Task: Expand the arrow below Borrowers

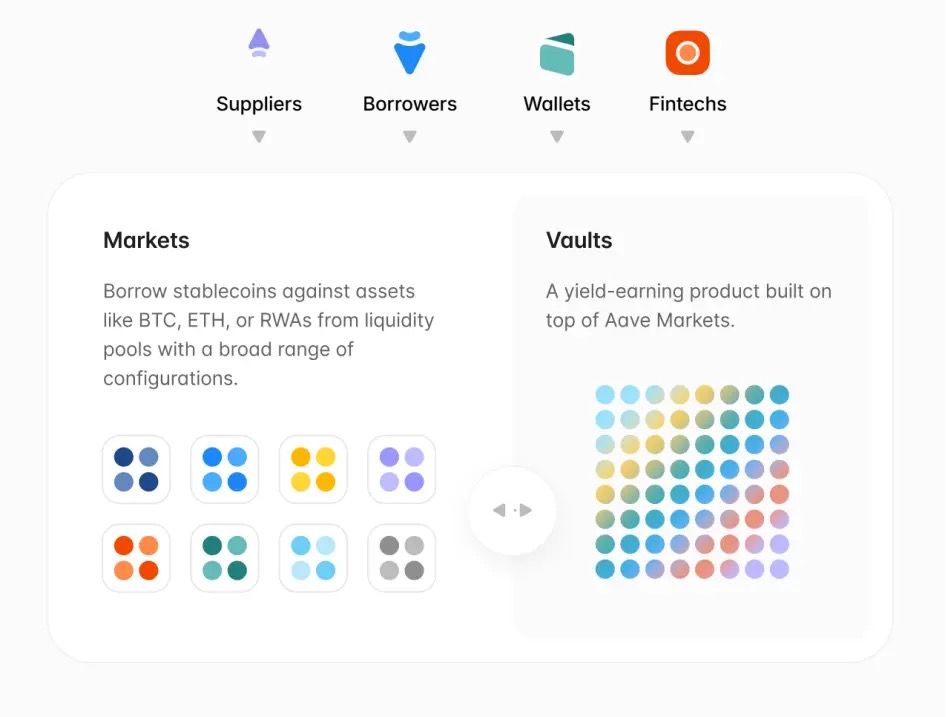Action: [x=410, y=136]
